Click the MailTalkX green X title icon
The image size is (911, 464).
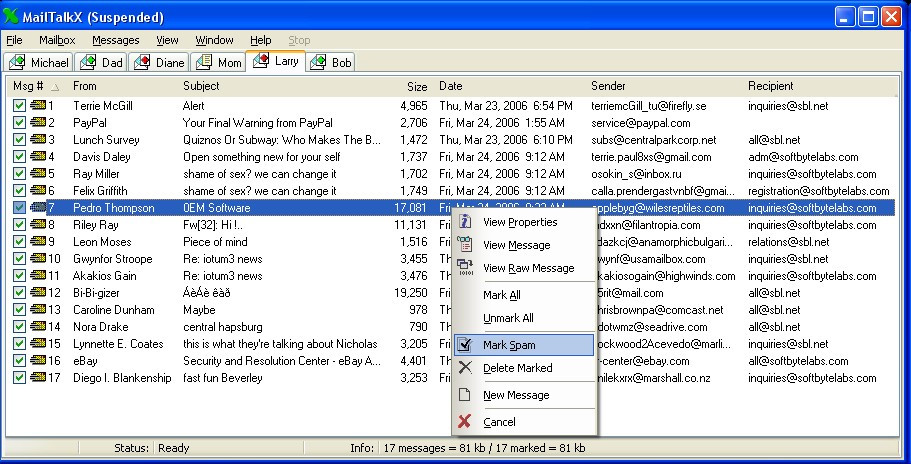pos(10,17)
